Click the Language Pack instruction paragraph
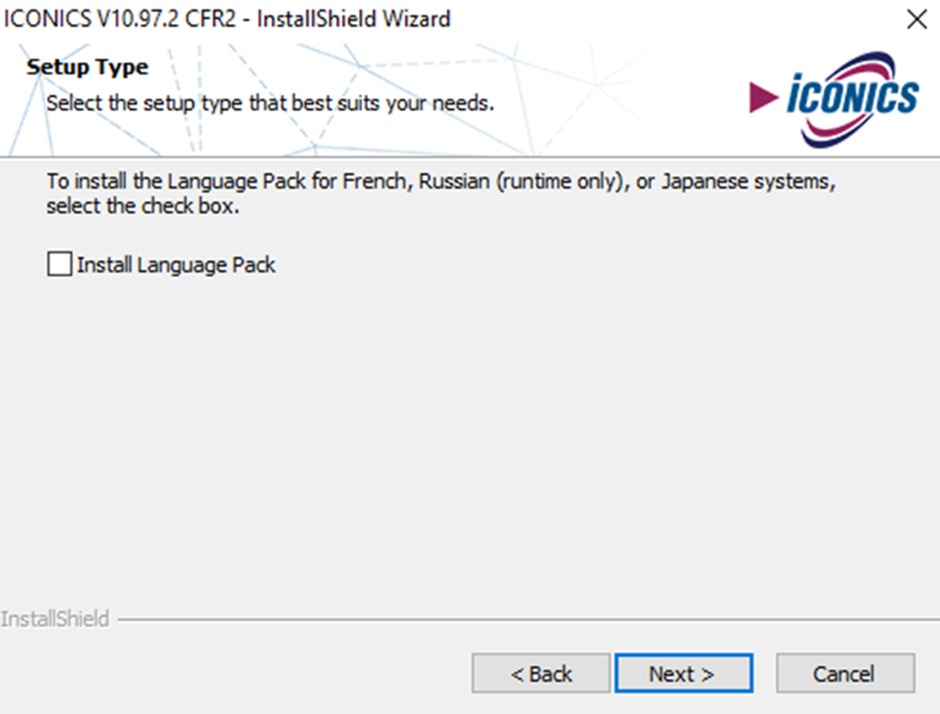940x714 pixels. coord(441,193)
